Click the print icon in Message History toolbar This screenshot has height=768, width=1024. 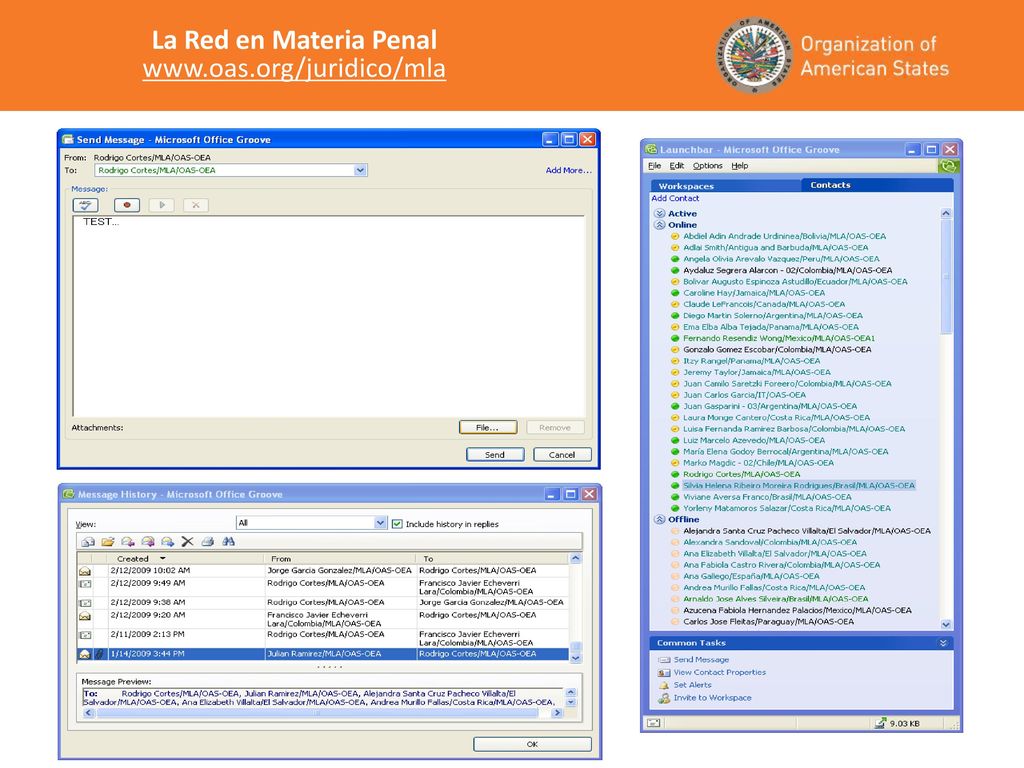(208, 541)
